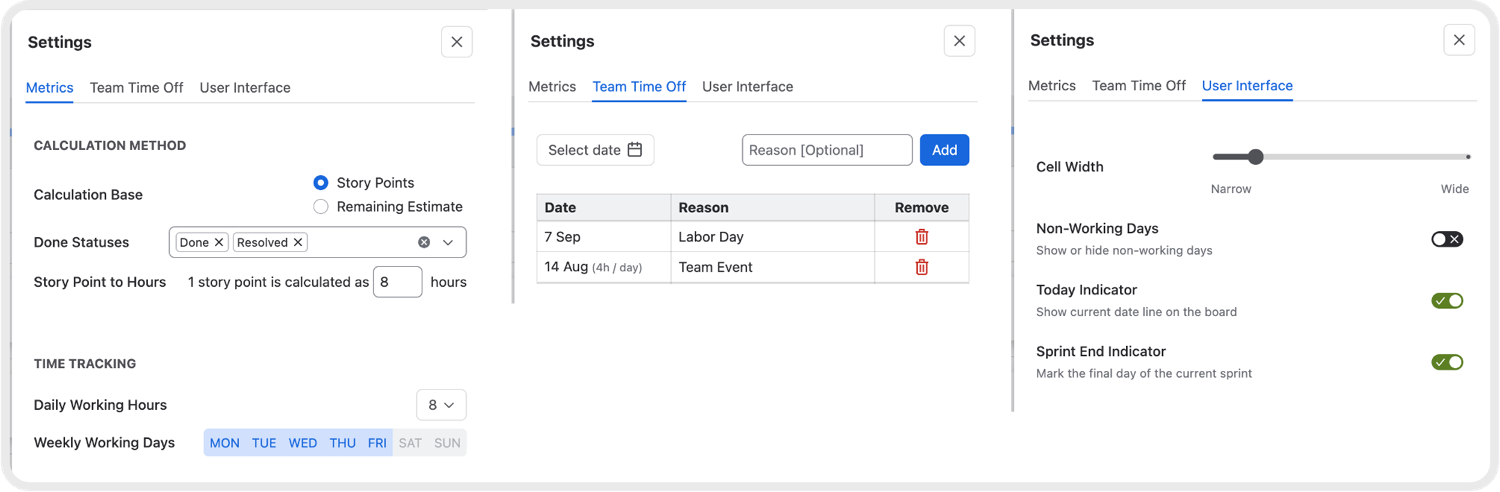Select the Remaining Estimate radio option
This screenshot has height=492, width=1500.
pos(321,207)
